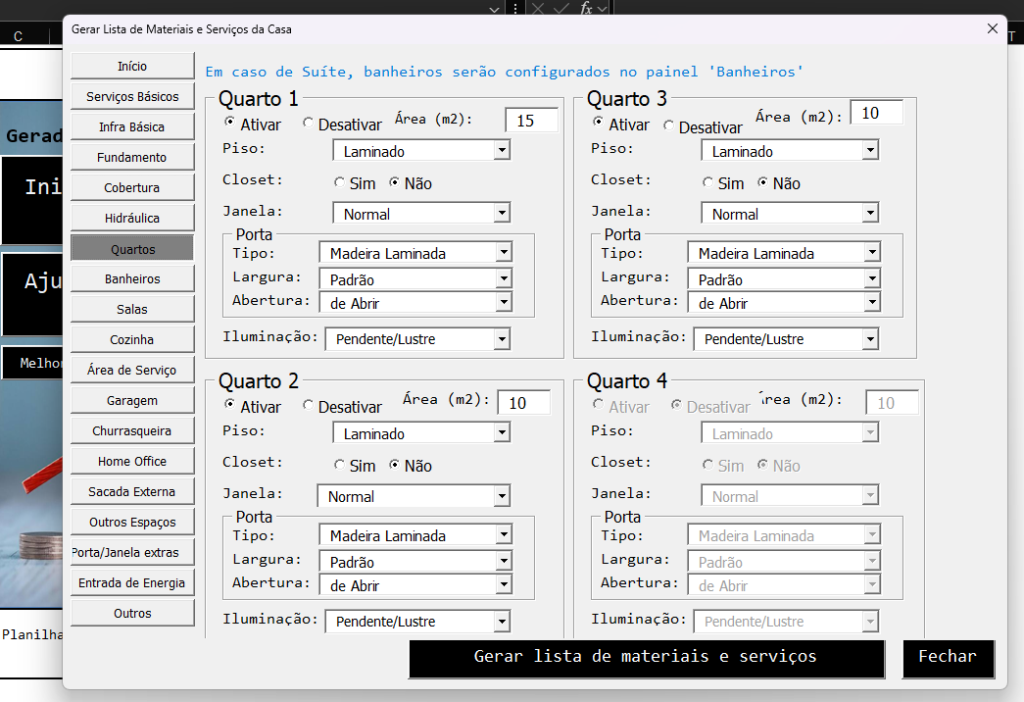The height and width of the screenshot is (702, 1024).
Task: Open Quarto 1 Porta Abertura dropdown
Action: click(504, 302)
